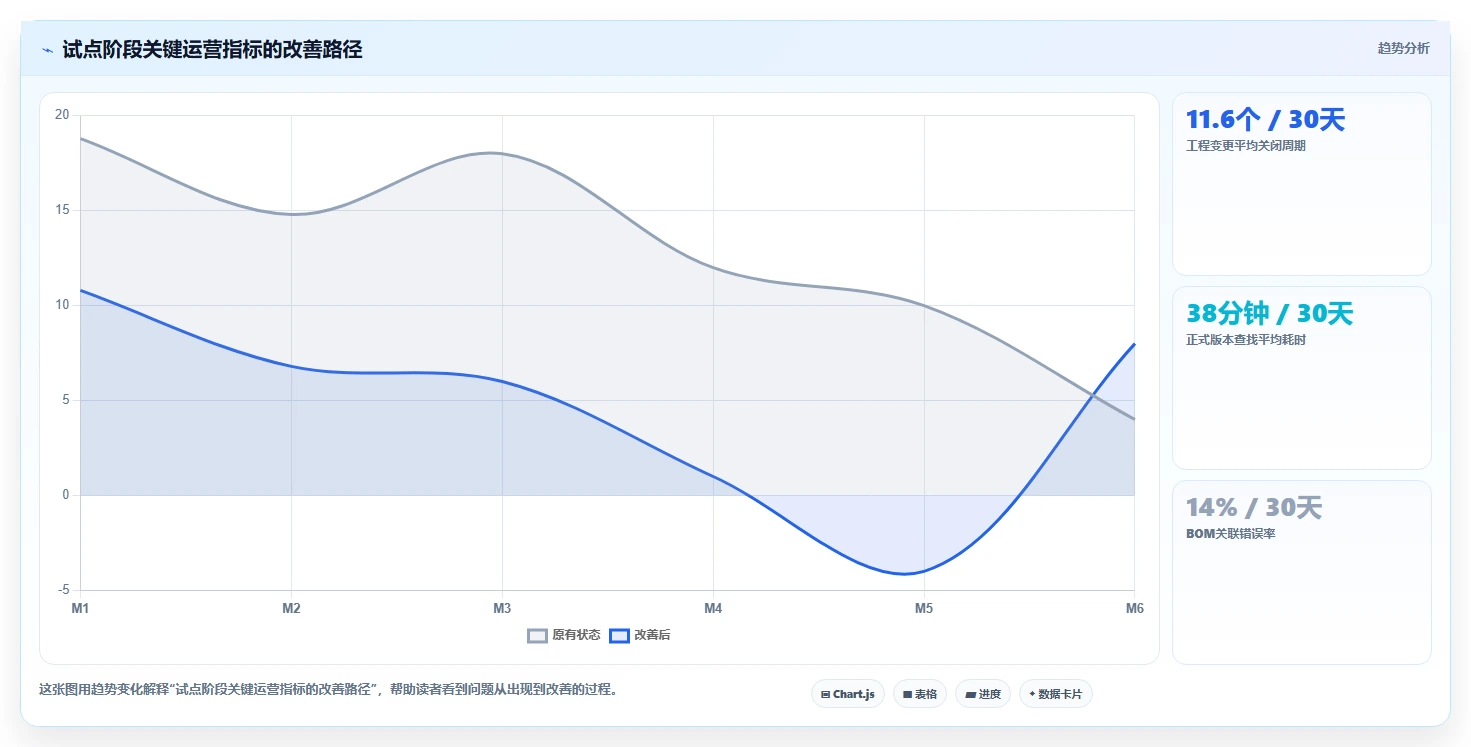
Task: Click the title 试点阶段关键运营指标的改善路径
Action: [x=212, y=49]
